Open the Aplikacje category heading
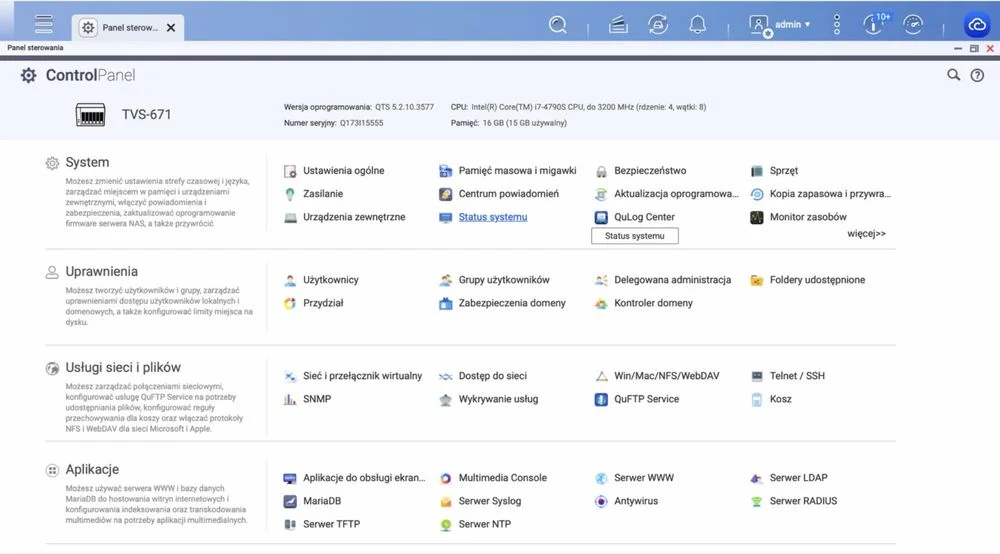Image resolution: width=1000 pixels, height=554 pixels. [92, 469]
